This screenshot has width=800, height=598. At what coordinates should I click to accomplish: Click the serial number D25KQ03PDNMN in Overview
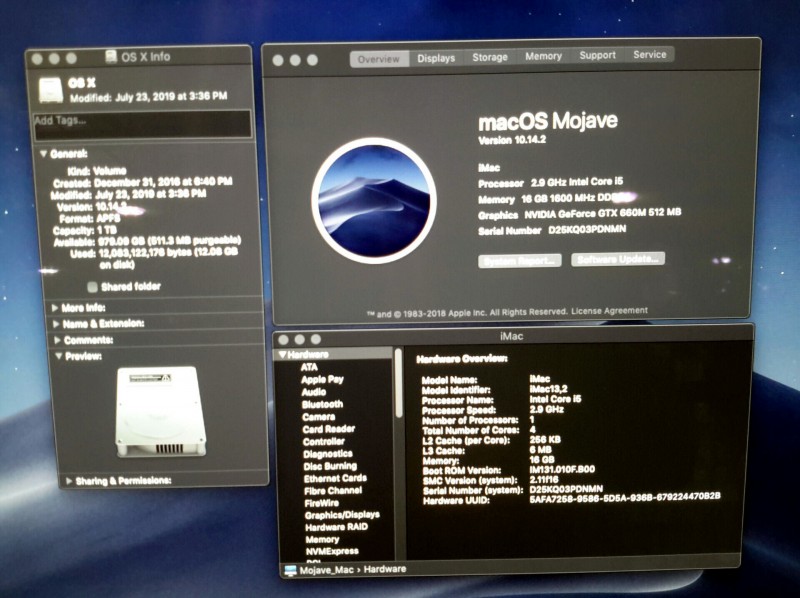pos(587,230)
